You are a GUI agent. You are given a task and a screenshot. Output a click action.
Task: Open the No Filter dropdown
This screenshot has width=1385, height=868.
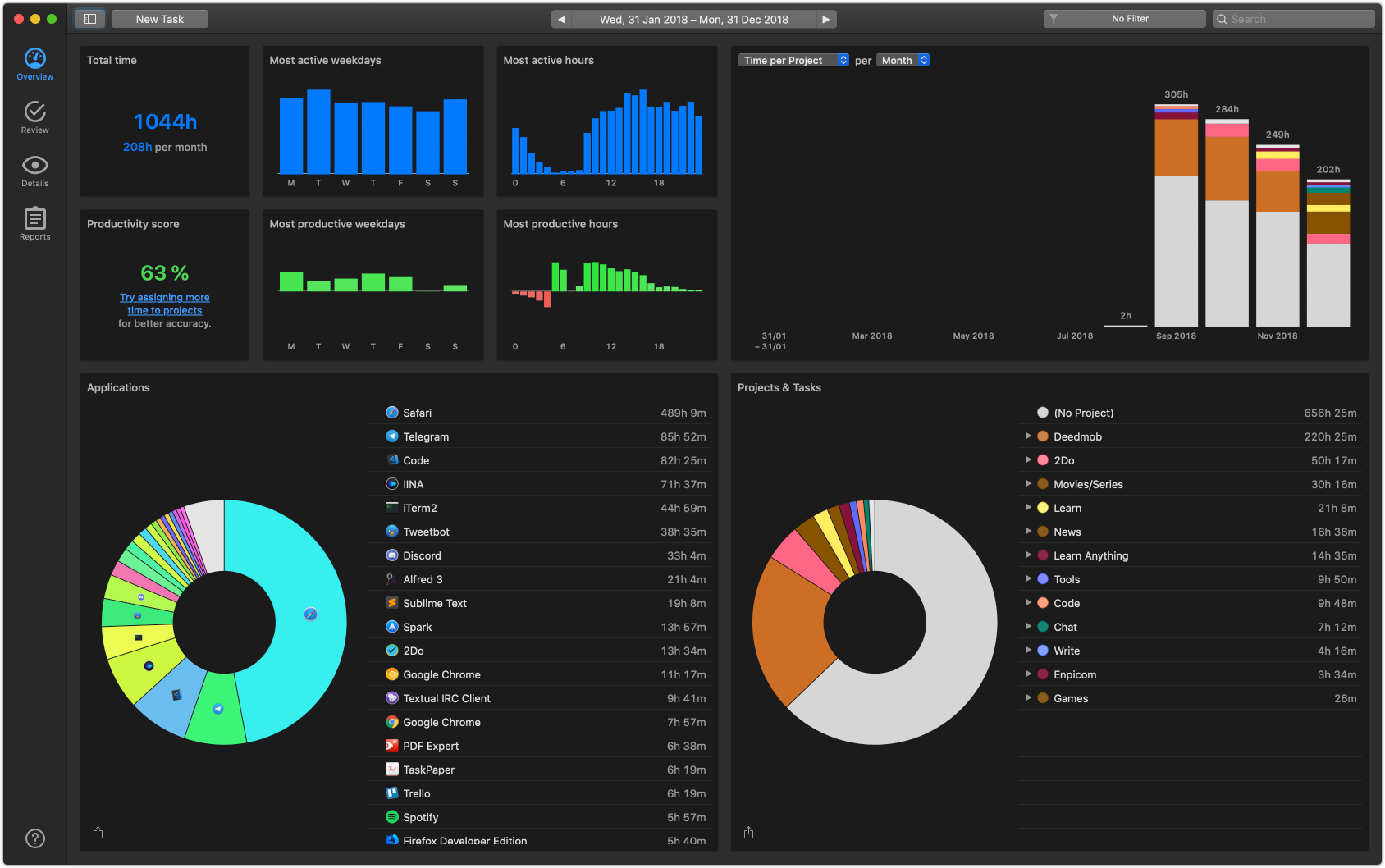1124,19
